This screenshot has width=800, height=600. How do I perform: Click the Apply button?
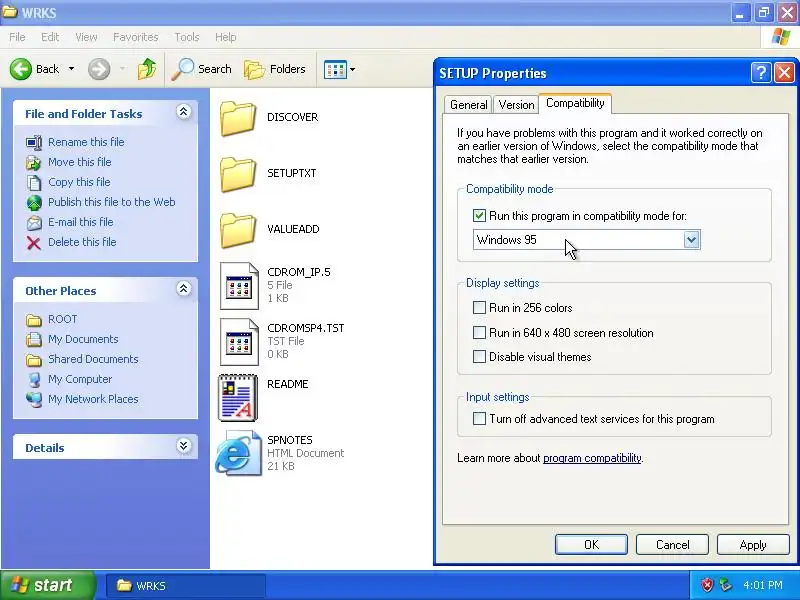[753, 544]
